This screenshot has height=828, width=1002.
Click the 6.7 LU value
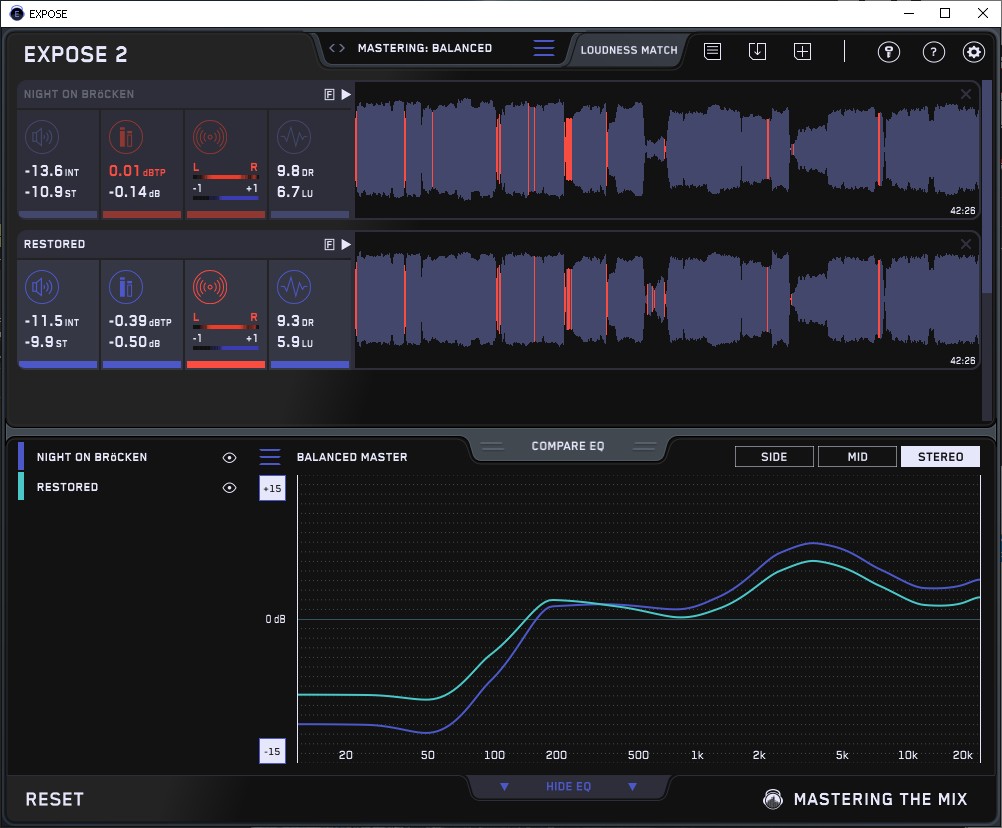295,192
